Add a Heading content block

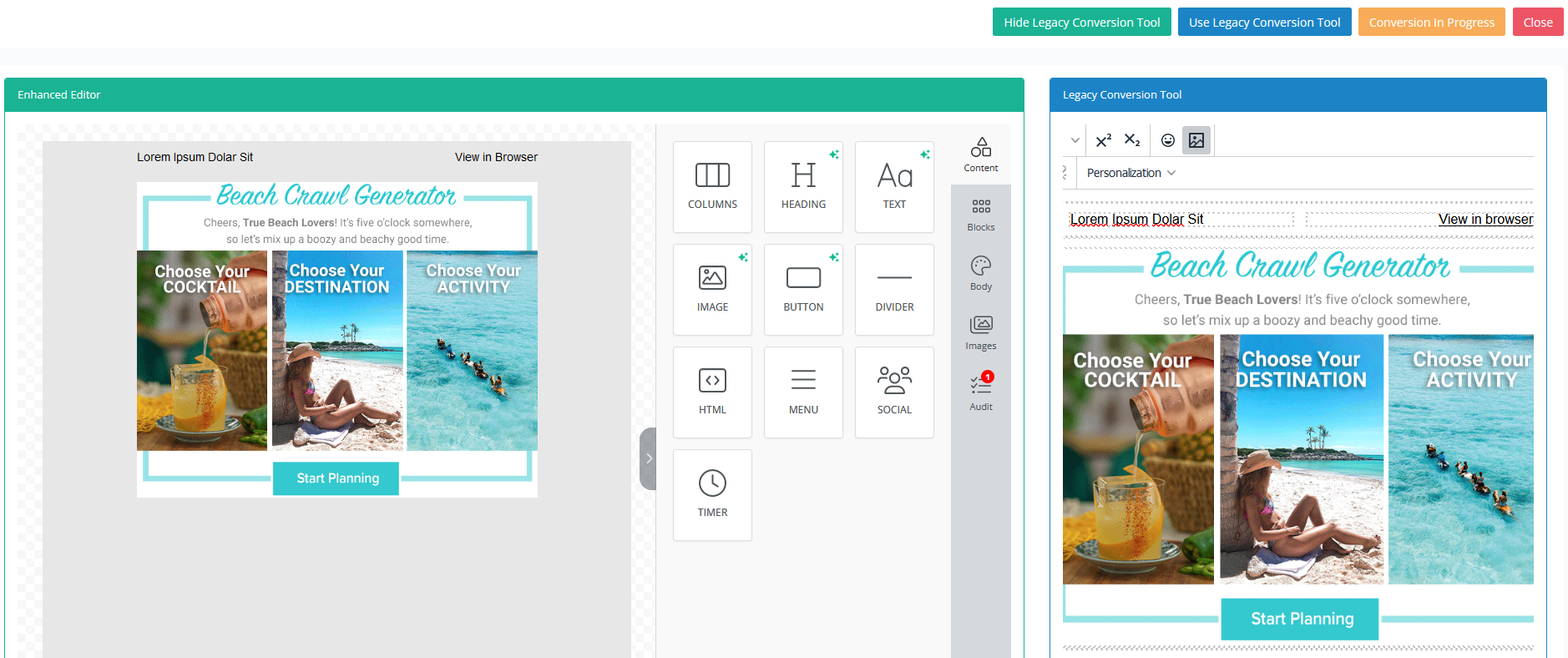coord(803,187)
